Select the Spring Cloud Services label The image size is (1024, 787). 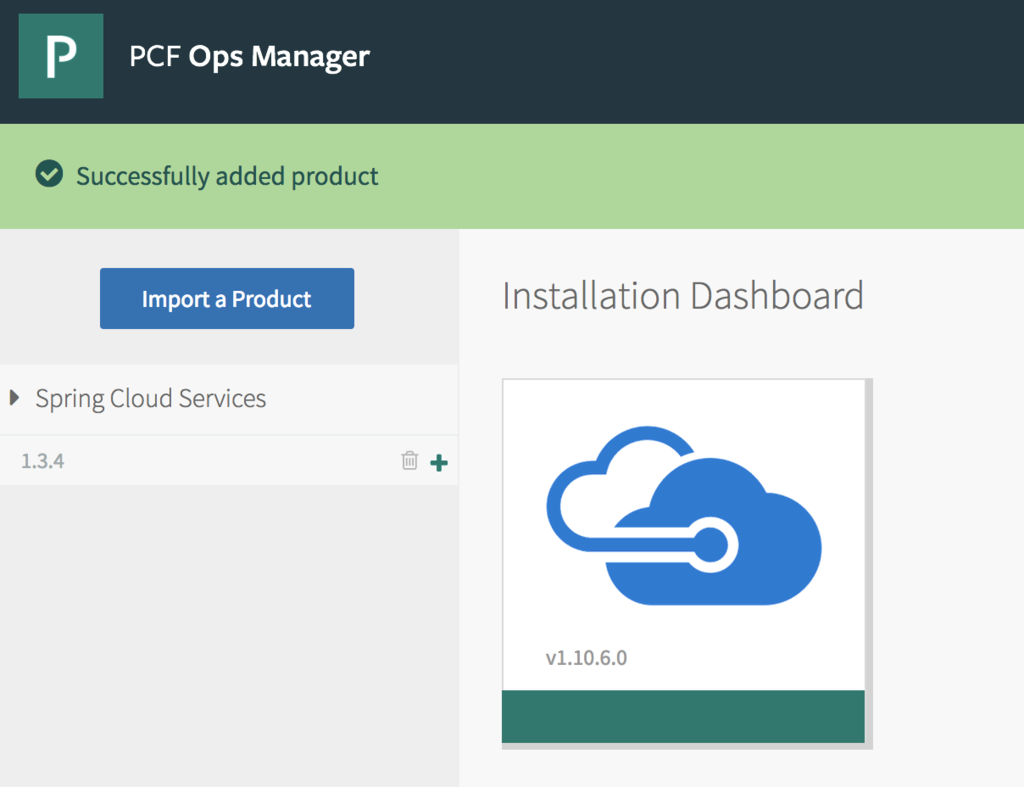point(151,398)
